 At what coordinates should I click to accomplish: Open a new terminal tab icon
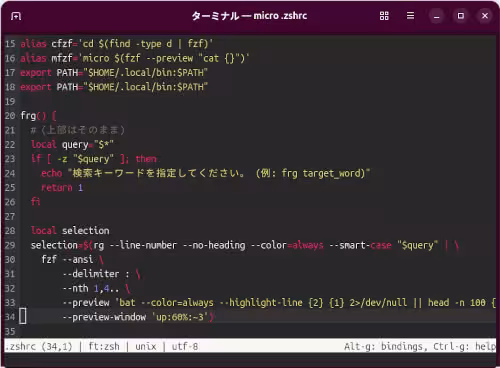click(16, 16)
